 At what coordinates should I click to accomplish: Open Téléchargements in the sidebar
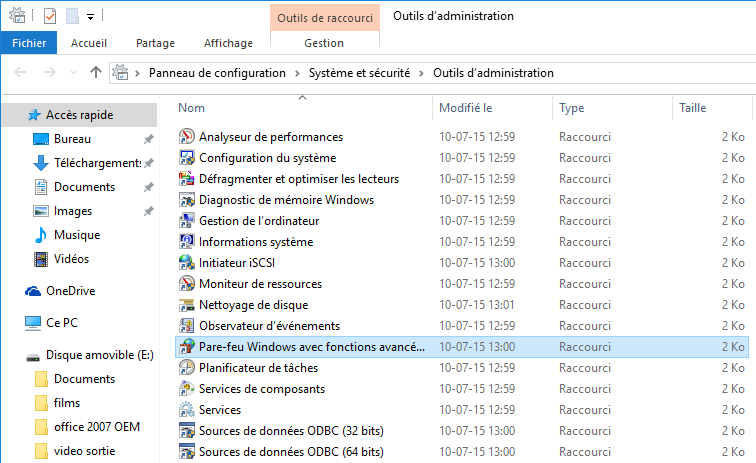pyautogui.click(x=97, y=163)
